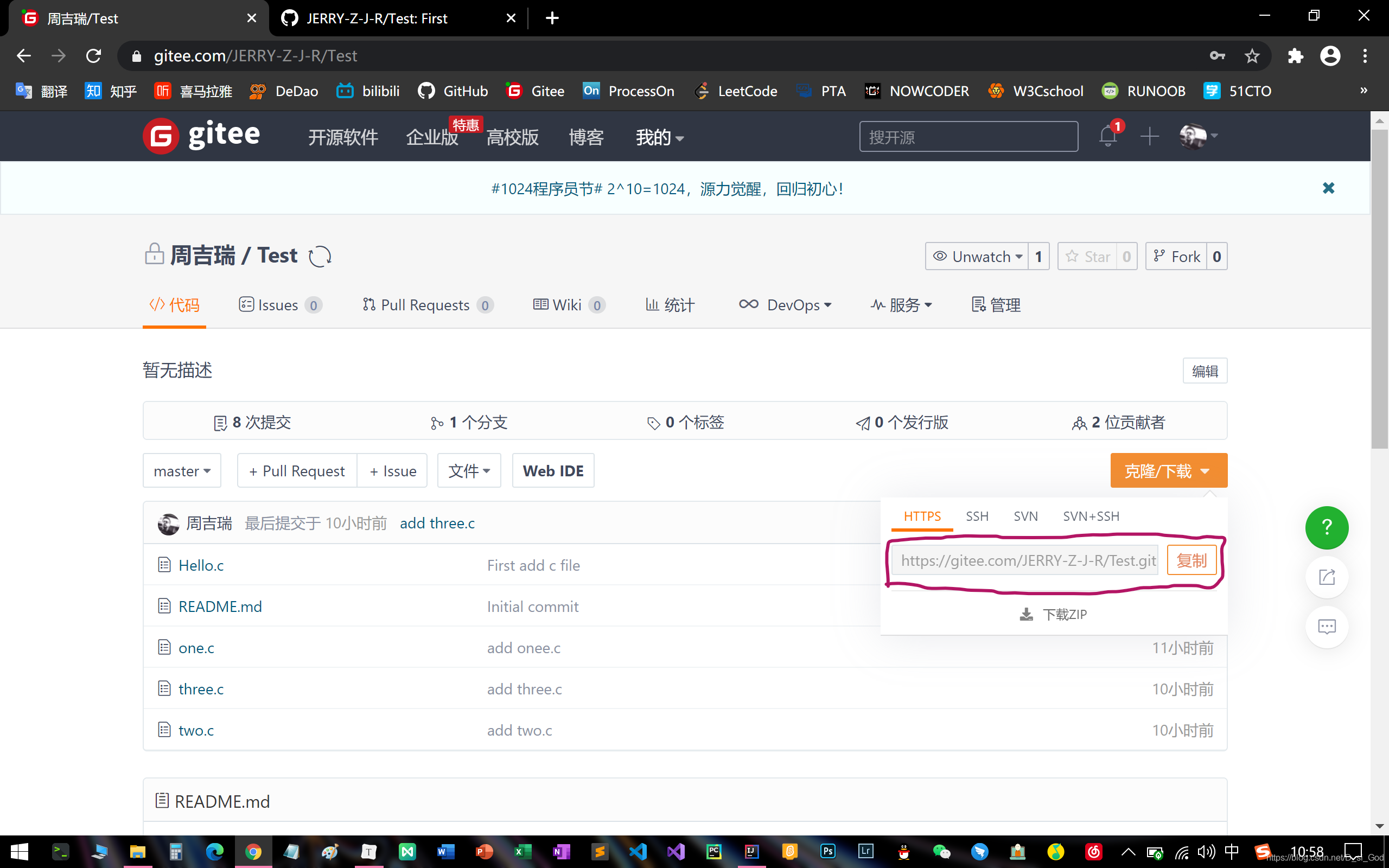The image size is (1389, 868).
Task: Click the 搜开源 search field
Action: tap(969, 137)
